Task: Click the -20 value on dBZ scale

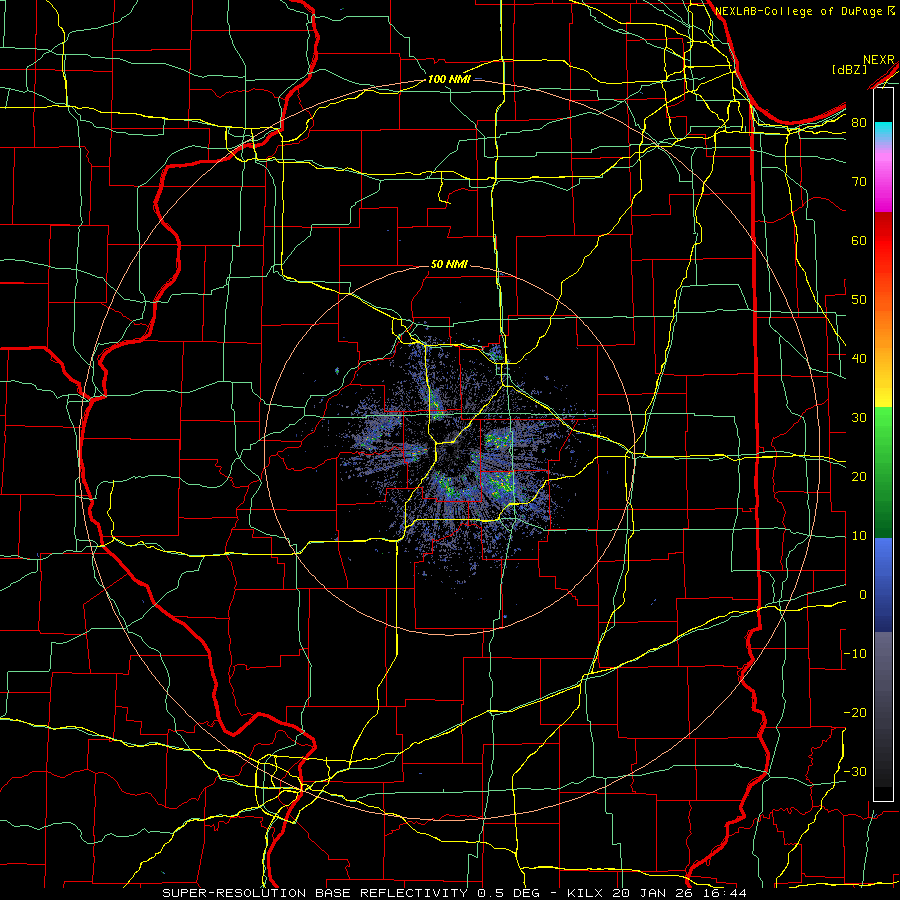Action: pyautogui.click(x=855, y=713)
